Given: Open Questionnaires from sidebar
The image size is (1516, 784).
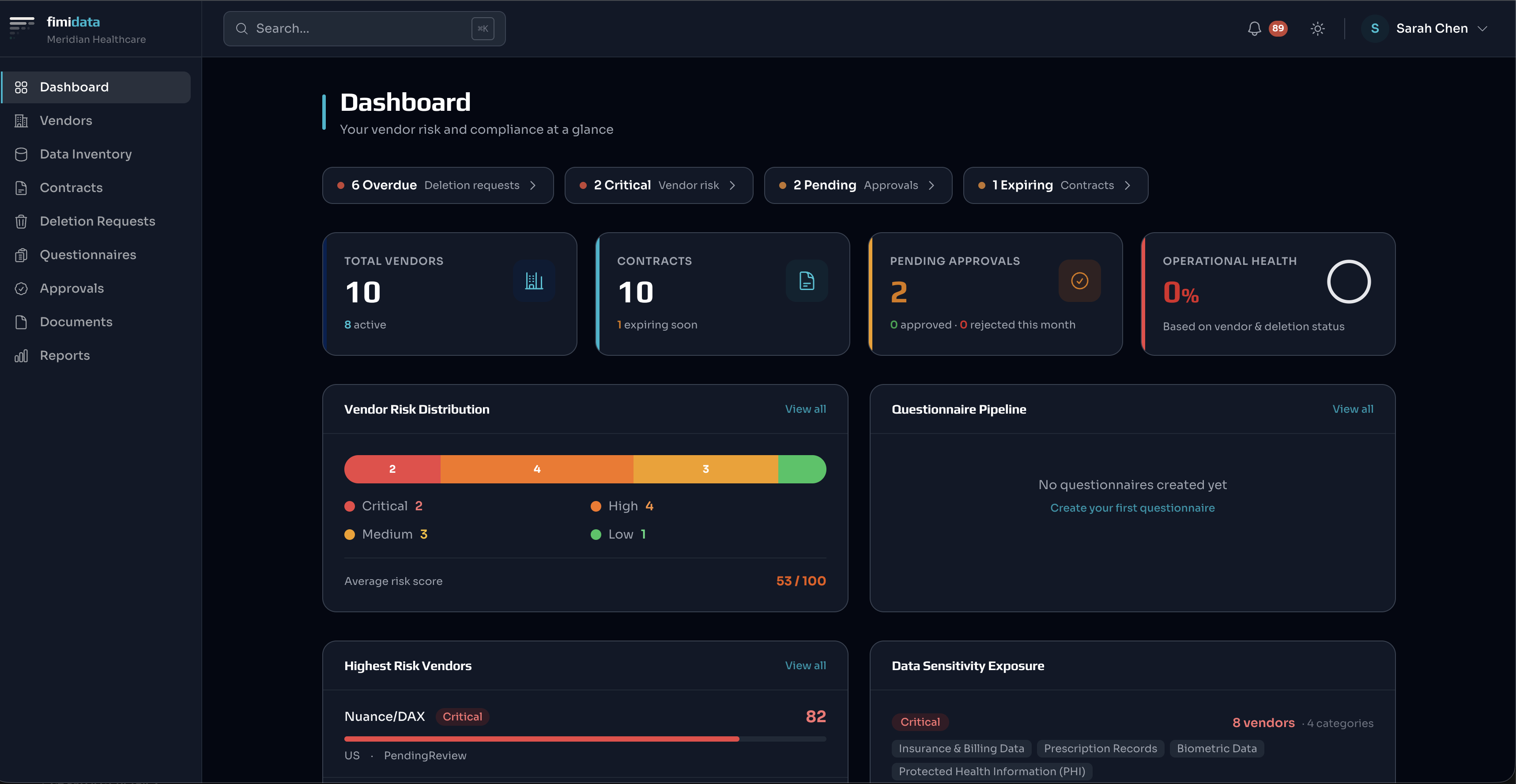Looking at the screenshot, I should point(96,255).
